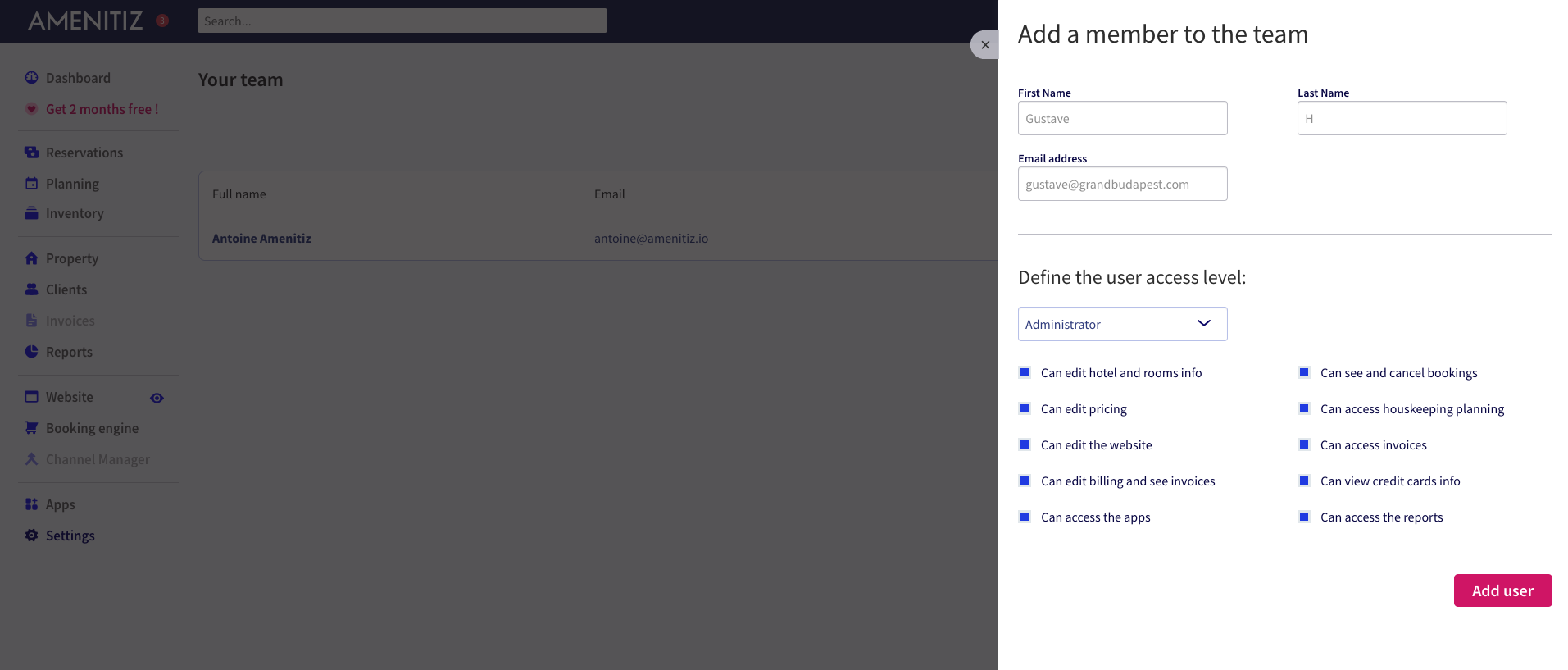This screenshot has height=670, width=1568.
Task: Click the Planning calendar icon
Action: click(31, 184)
